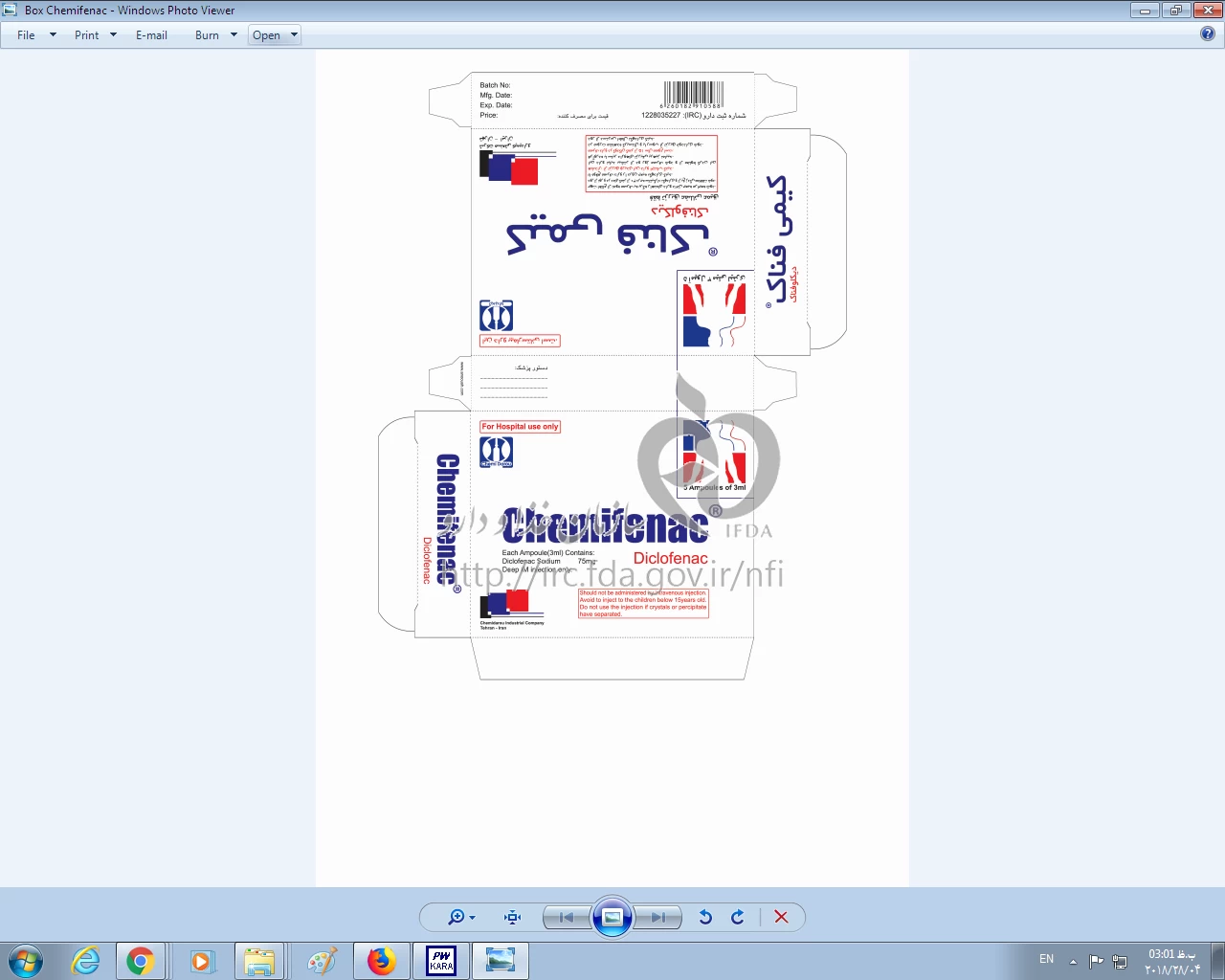
Task: Delete the current photo
Action: coord(781,917)
